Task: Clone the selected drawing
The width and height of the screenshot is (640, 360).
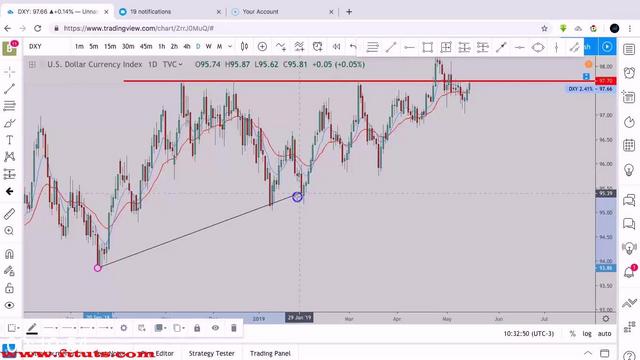Action: tap(142, 328)
